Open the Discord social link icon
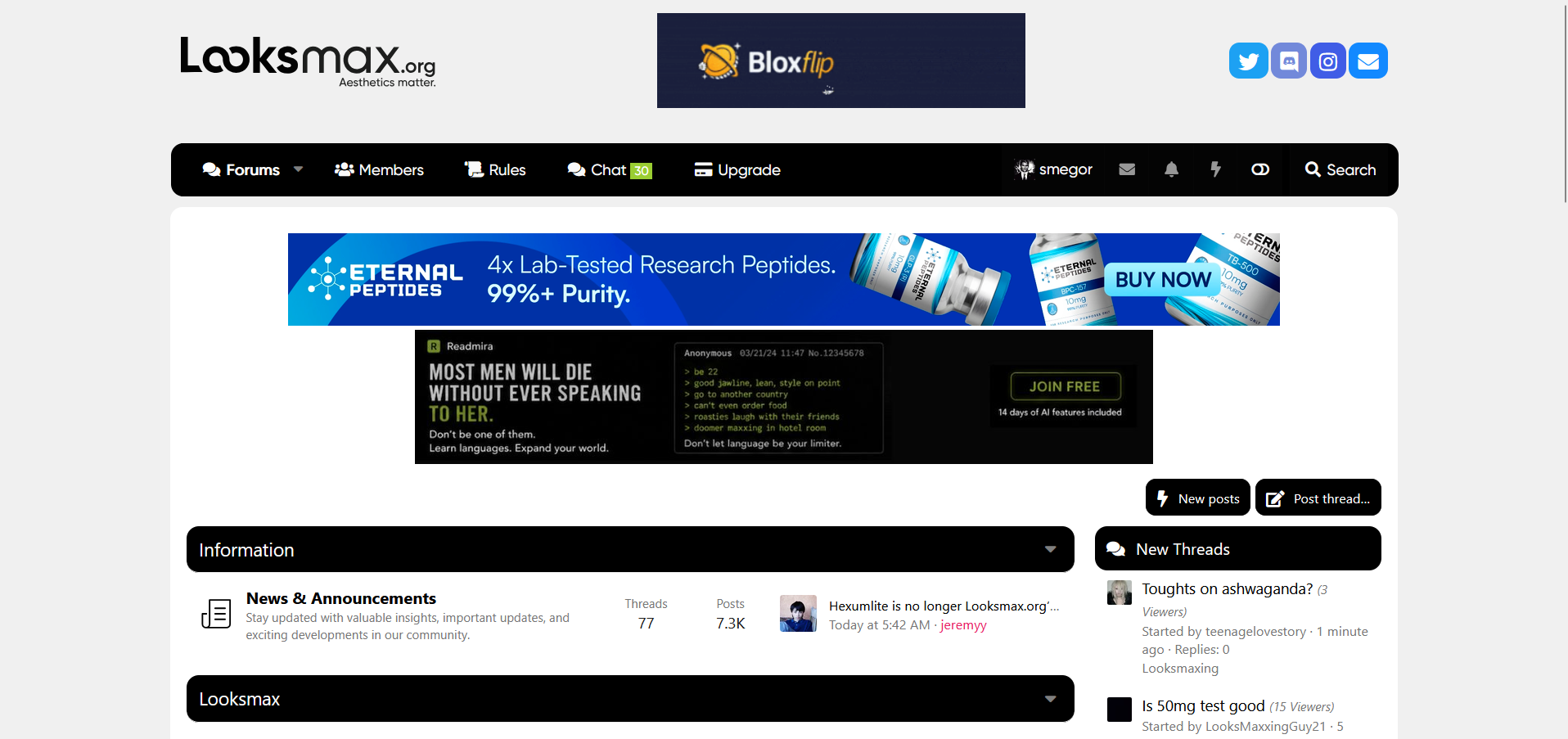This screenshot has width=1568, height=739. pyautogui.click(x=1288, y=61)
